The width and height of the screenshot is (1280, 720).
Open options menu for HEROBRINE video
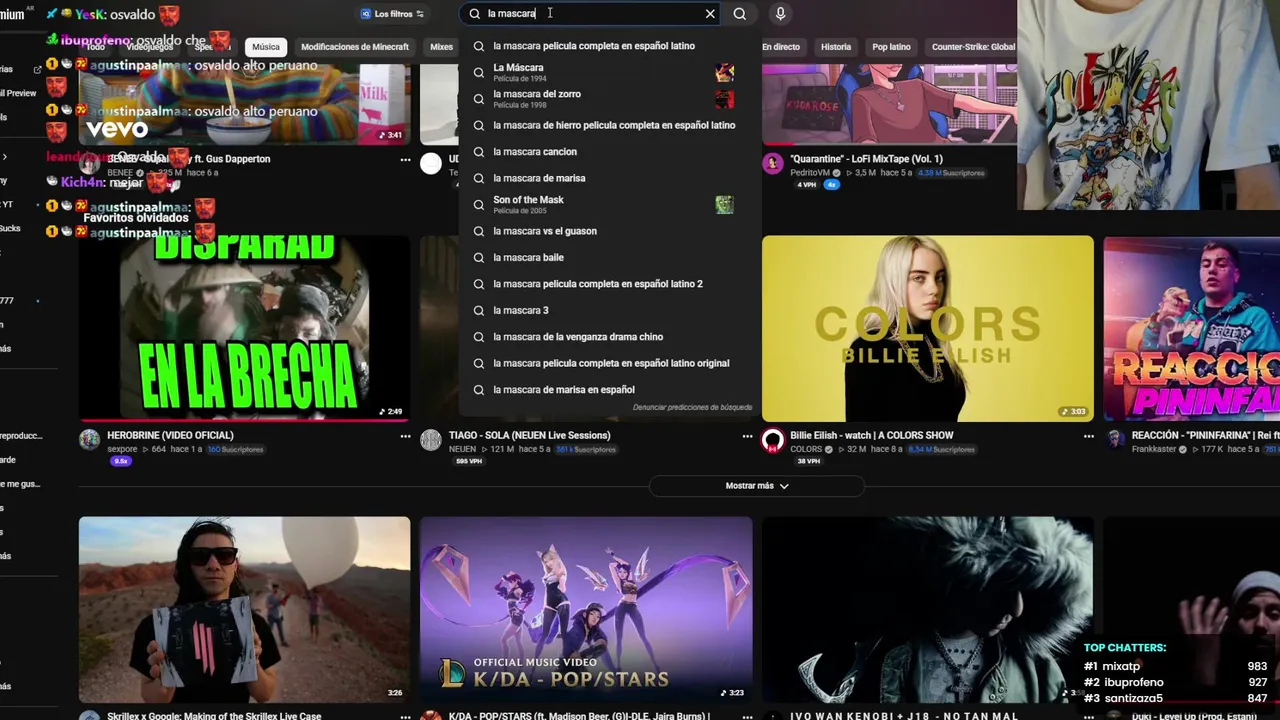[x=405, y=436]
